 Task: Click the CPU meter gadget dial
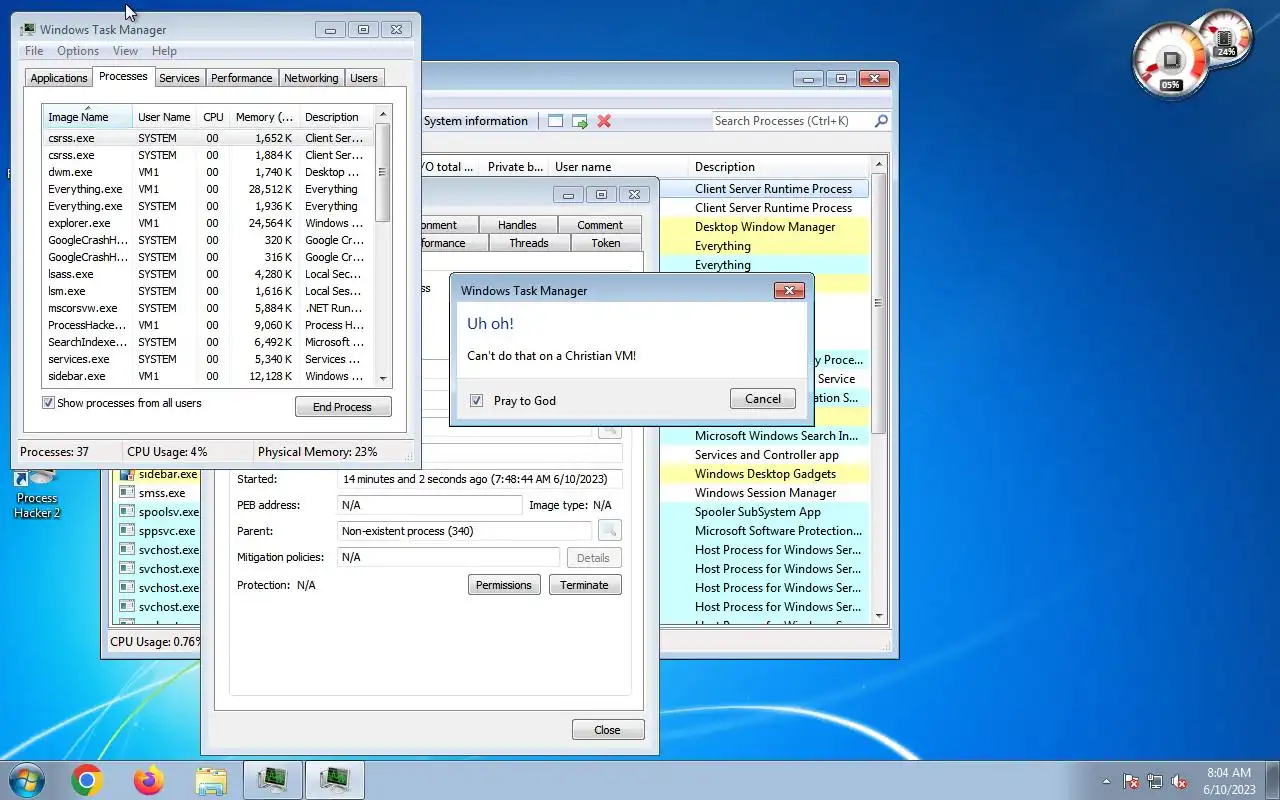click(1172, 60)
